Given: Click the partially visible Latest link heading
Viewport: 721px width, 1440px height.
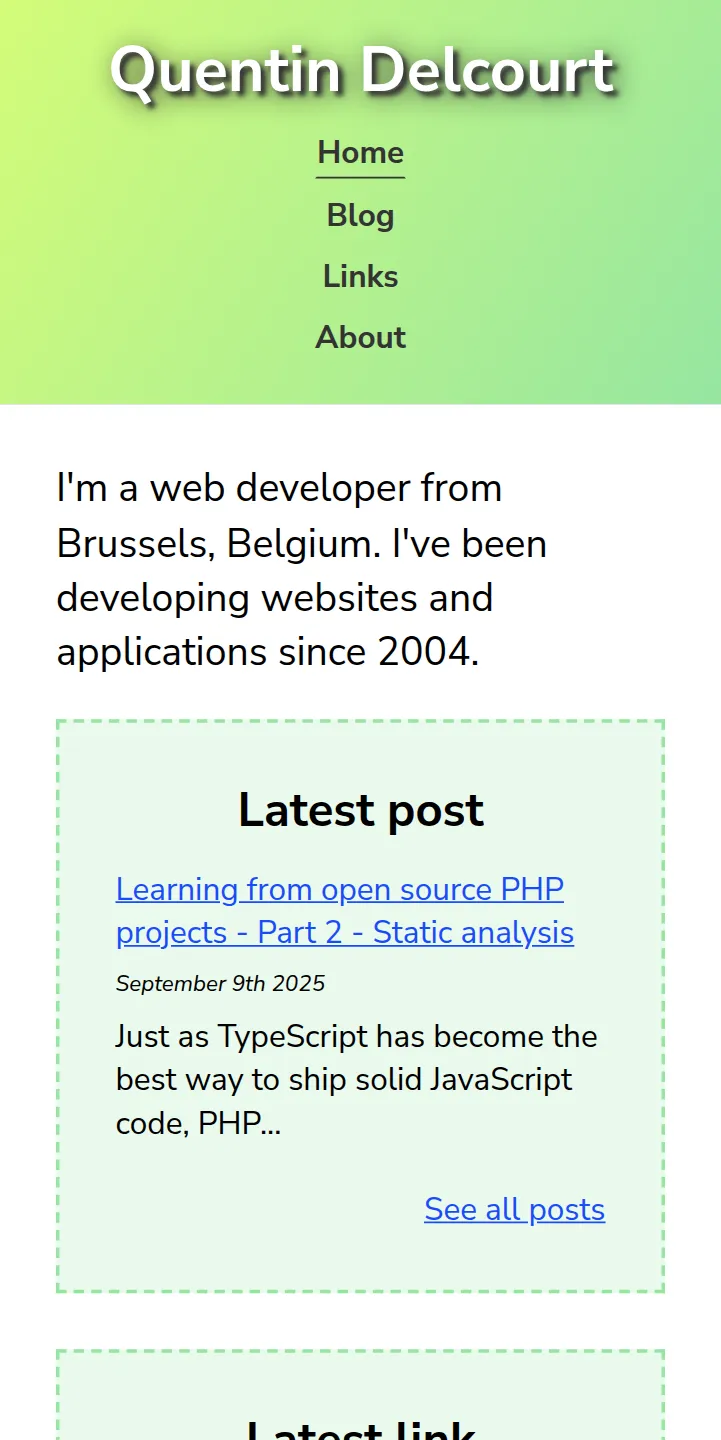Looking at the screenshot, I should click(x=360, y=1428).
